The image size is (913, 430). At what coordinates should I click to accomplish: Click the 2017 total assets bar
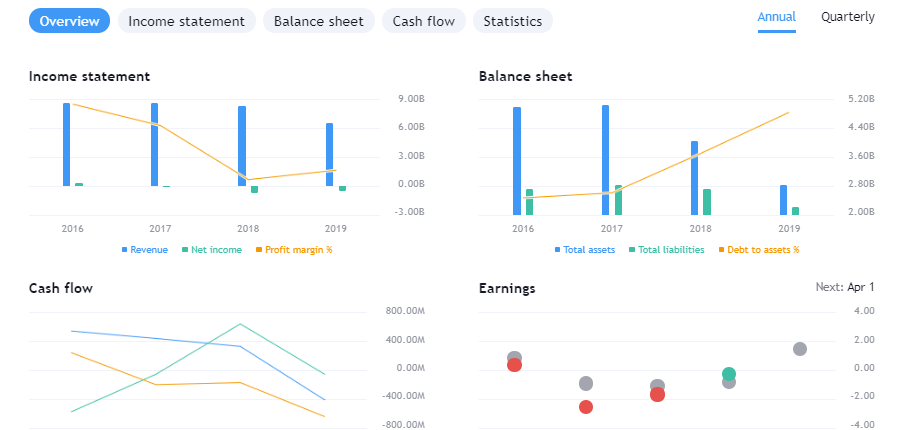click(605, 159)
